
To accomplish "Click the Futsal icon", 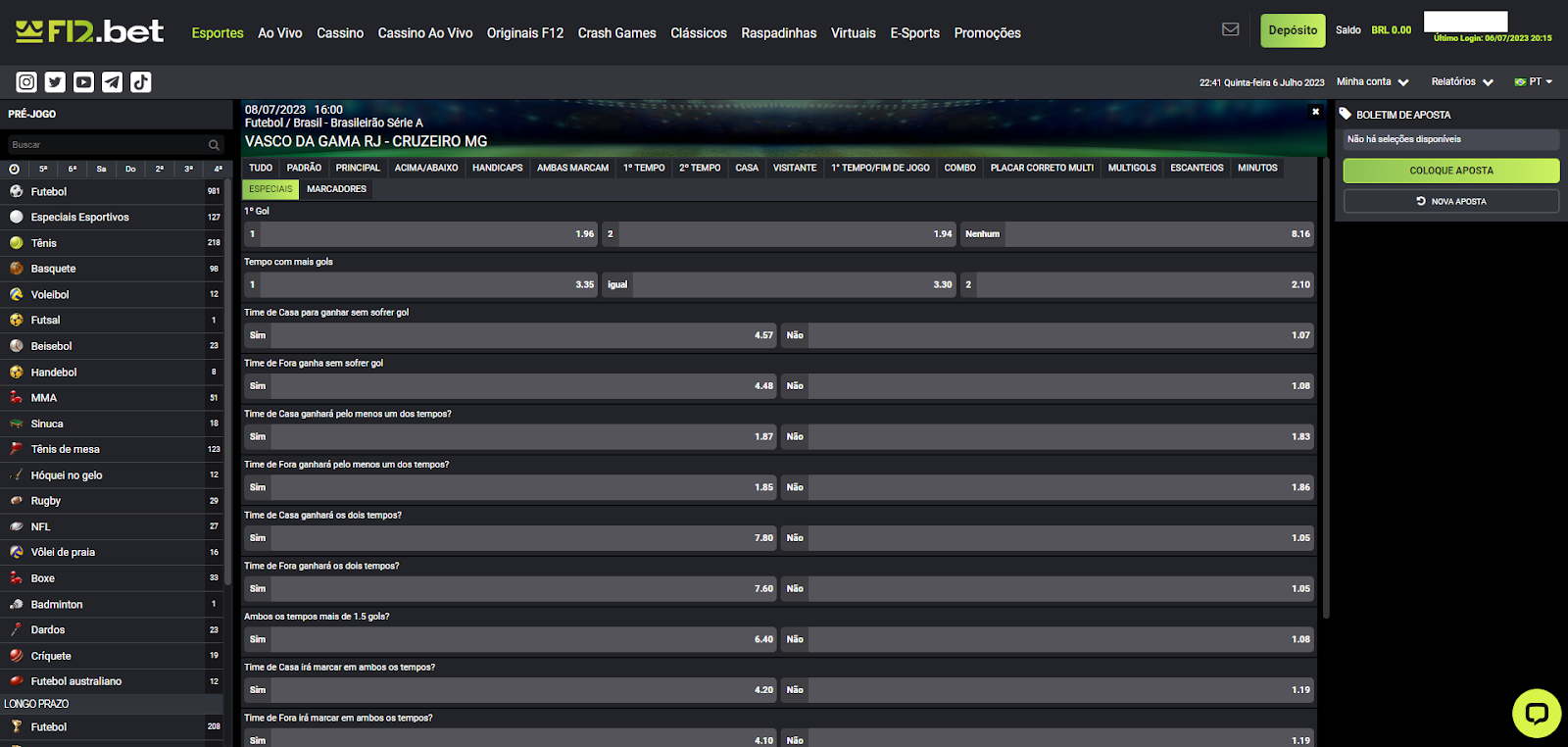I will pos(16,320).
